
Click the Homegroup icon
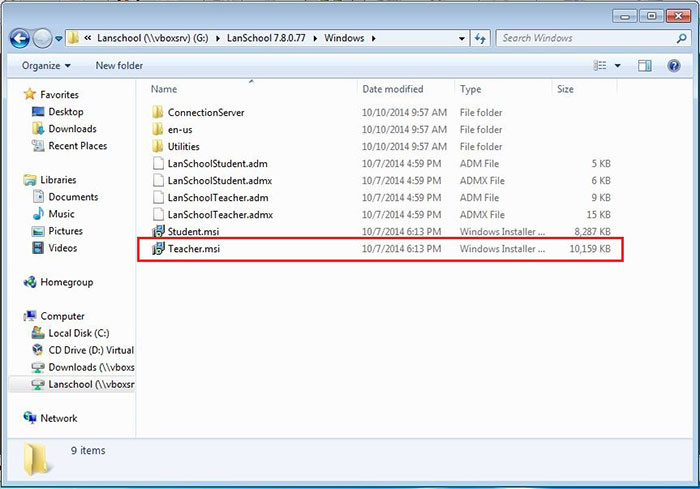(x=30, y=282)
